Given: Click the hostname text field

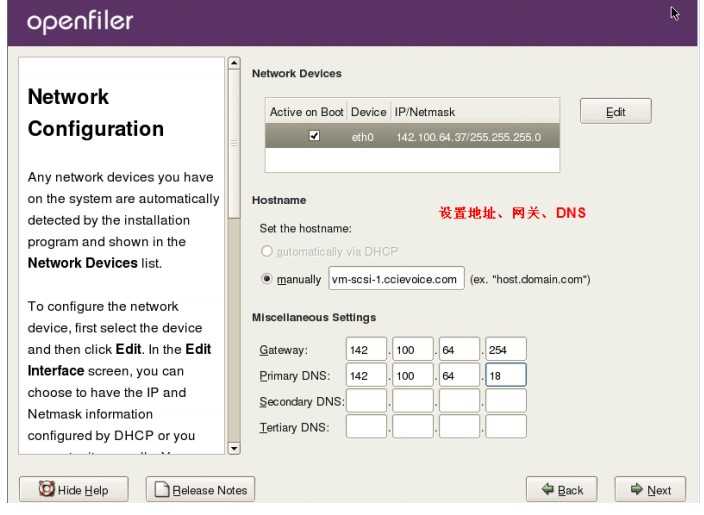Looking at the screenshot, I should (x=396, y=279).
